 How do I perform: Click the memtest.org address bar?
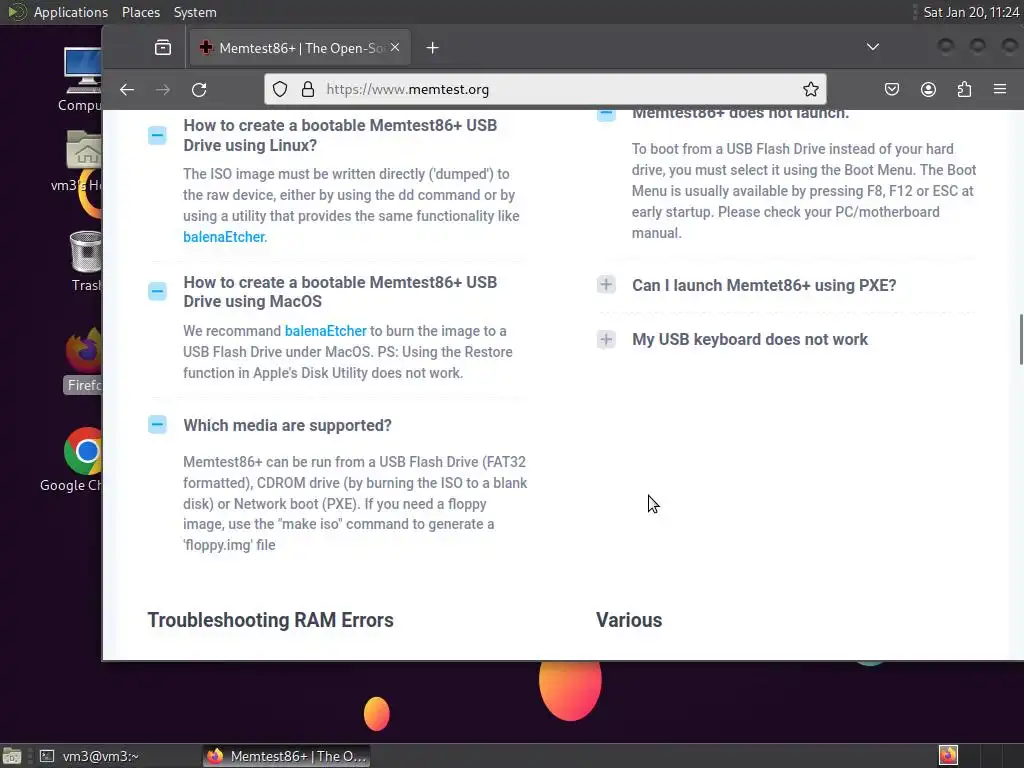[x=545, y=89]
